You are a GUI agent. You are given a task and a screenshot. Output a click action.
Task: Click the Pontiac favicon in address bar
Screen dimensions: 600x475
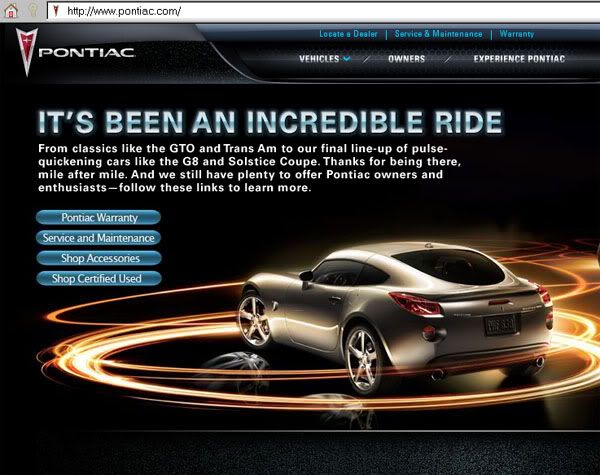56,11
